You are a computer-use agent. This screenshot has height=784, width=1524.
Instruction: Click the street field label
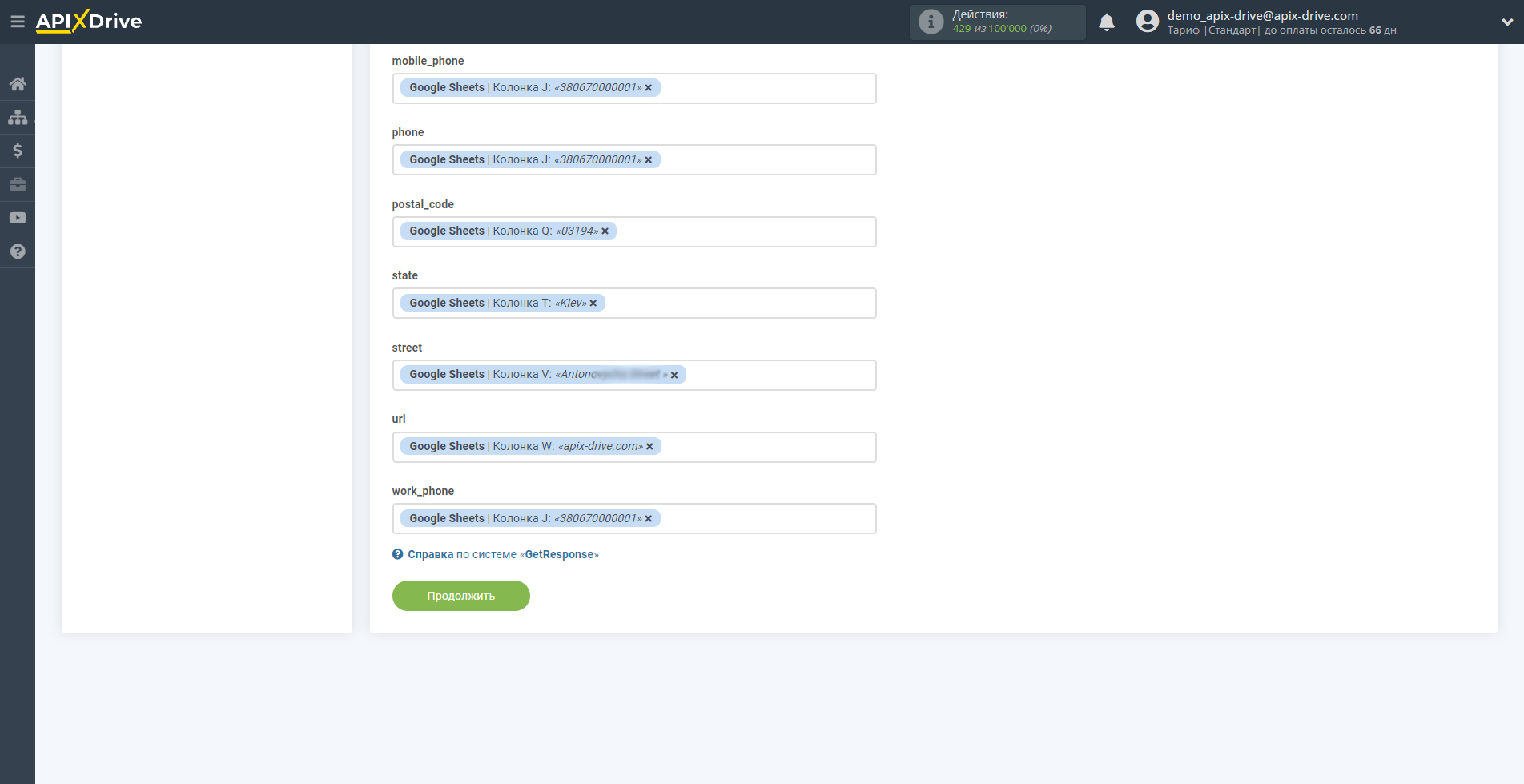pos(407,348)
